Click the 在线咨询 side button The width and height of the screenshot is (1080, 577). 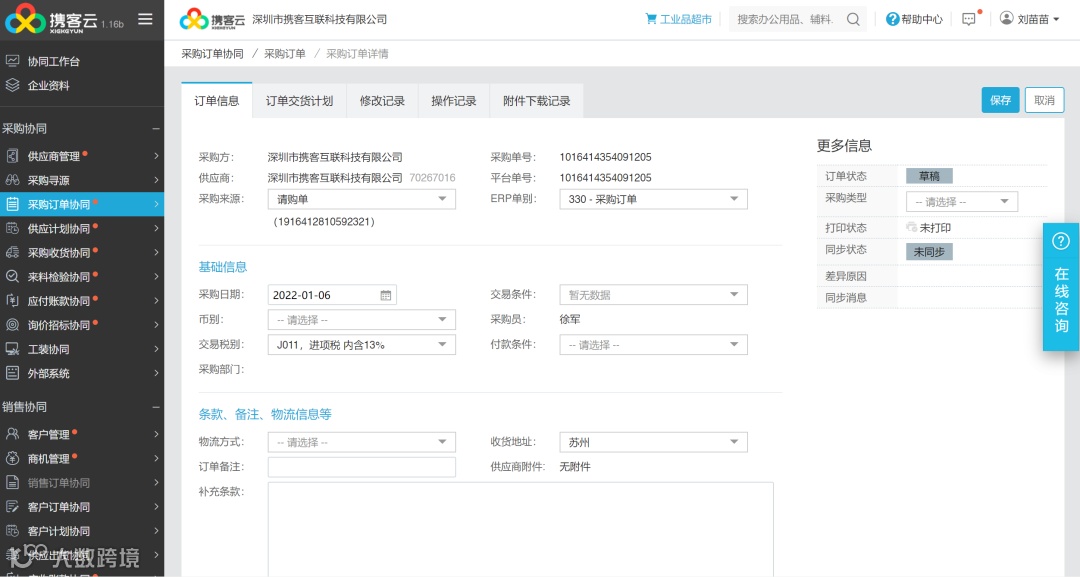tap(1061, 287)
